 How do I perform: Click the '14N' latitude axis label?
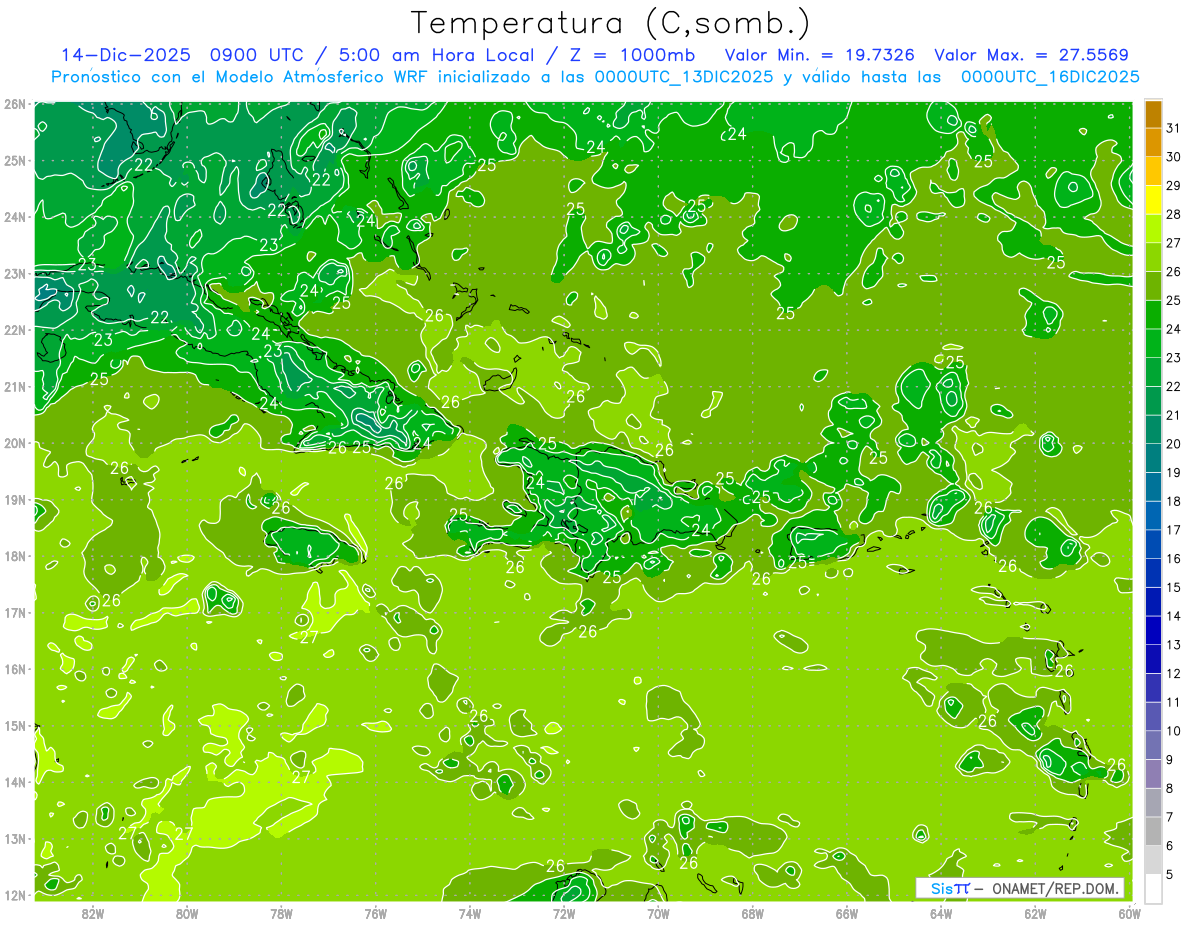[x=14, y=782]
